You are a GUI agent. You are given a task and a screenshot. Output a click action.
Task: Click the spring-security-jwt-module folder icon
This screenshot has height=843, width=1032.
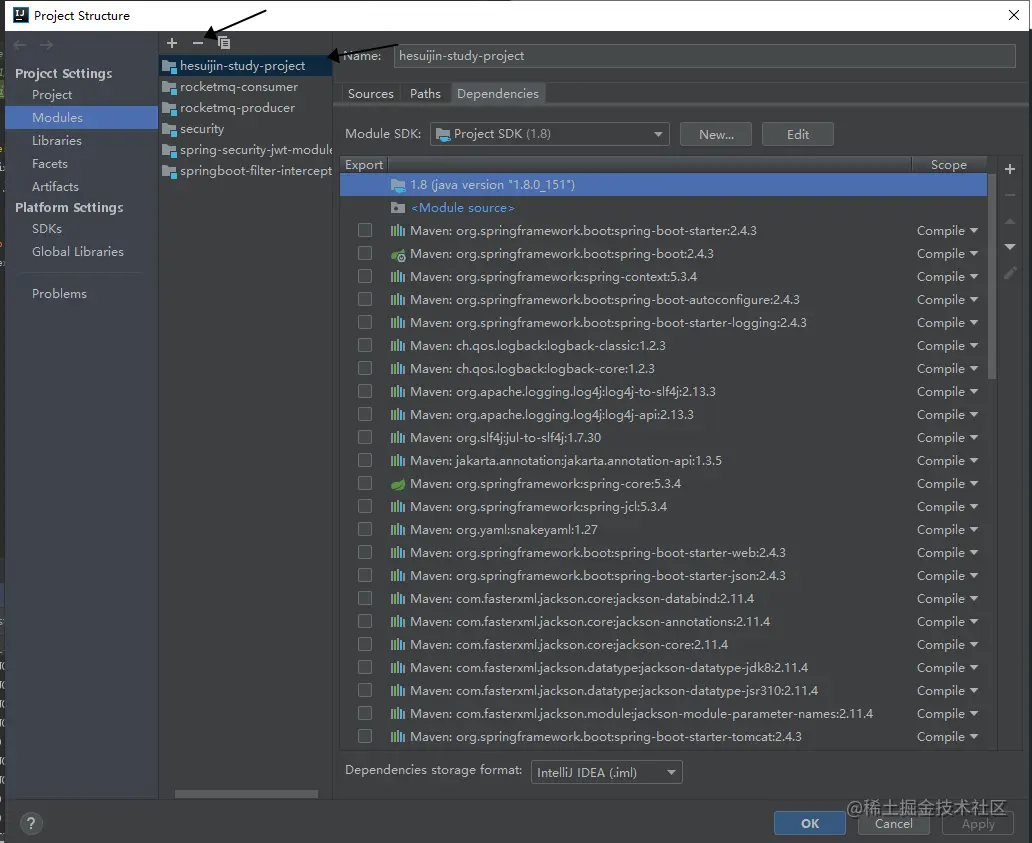click(x=169, y=151)
